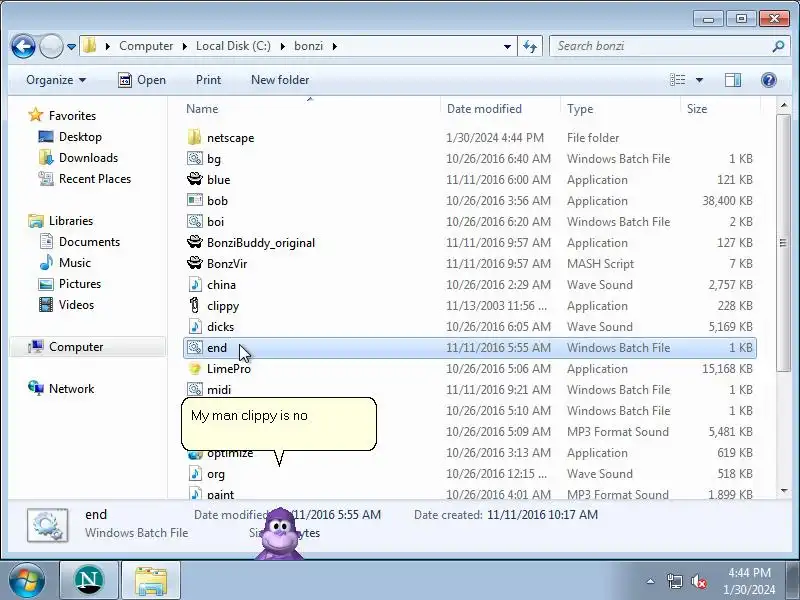
Task: Select the BonziBuddy_original application icon
Action: tap(194, 242)
